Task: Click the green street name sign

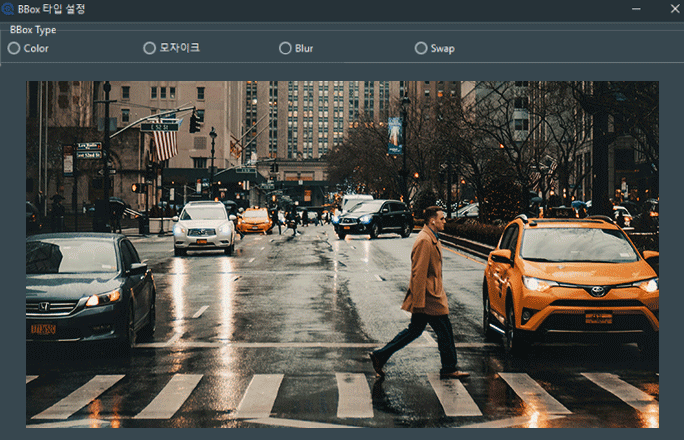Action: [x=159, y=127]
